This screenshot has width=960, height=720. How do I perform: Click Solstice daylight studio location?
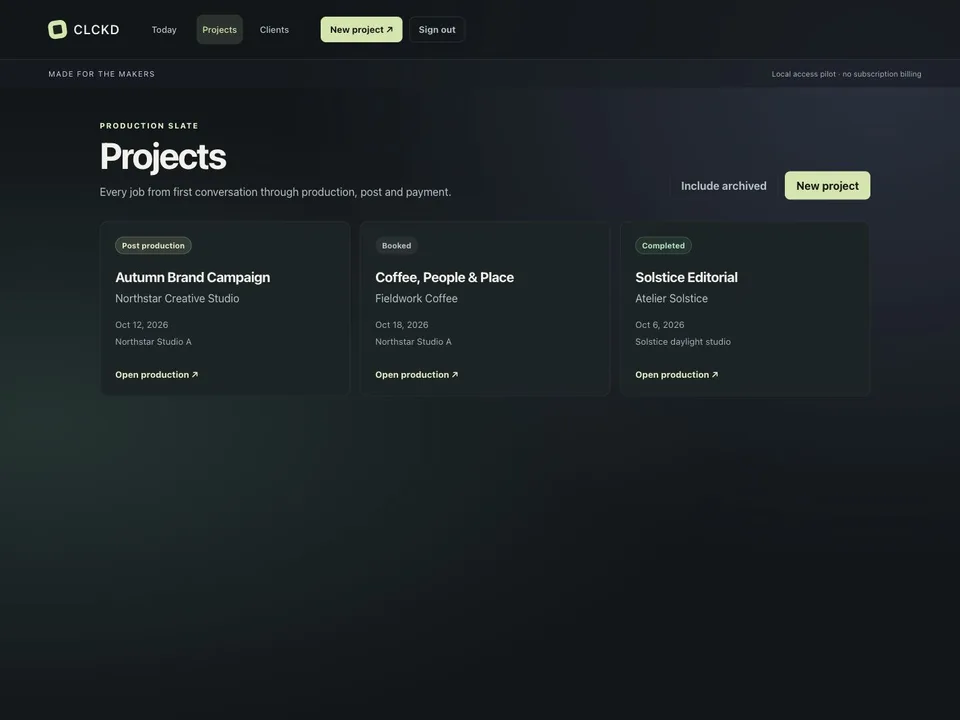[683, 342]
